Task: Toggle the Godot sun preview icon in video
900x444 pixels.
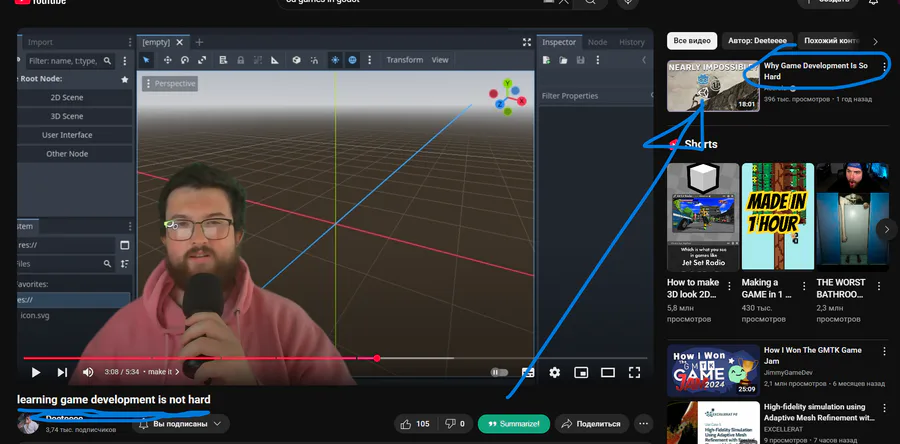Action: coord(335,60)
